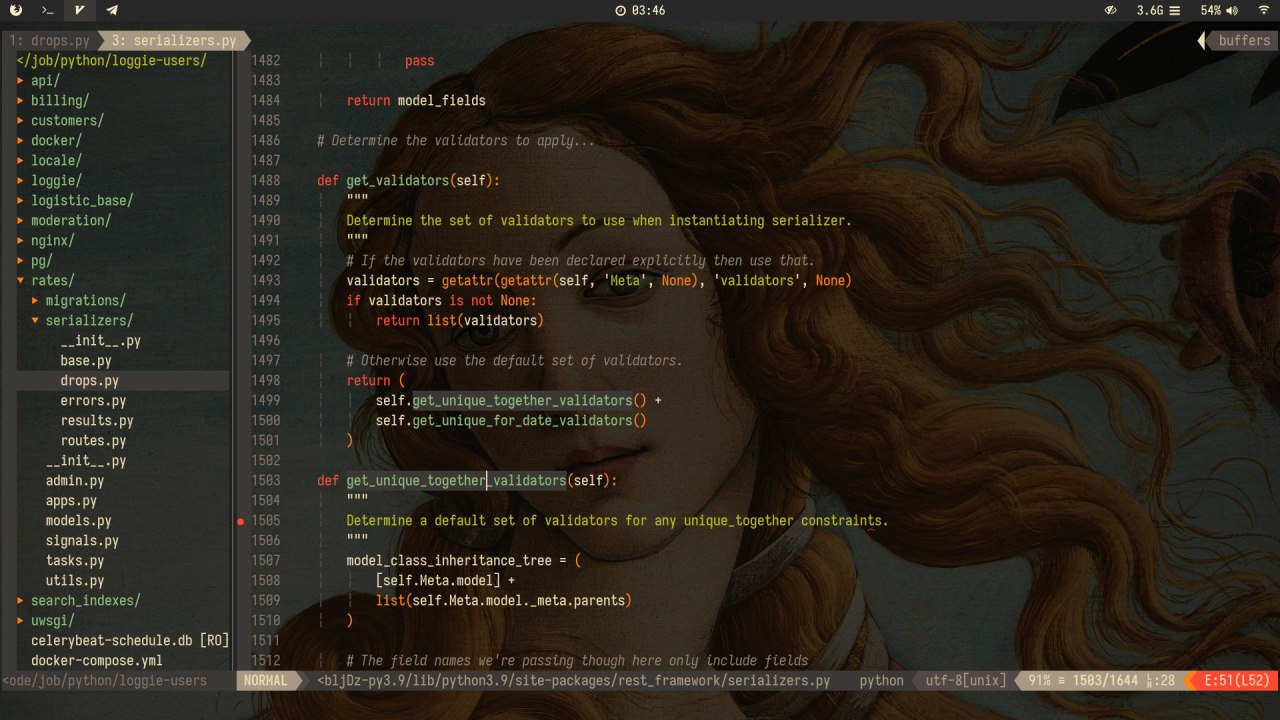The width and height of the screenshot is (1280, 720).
Task: Click the utf-8[unix] encoding segment
Action: click(x=966, y=681)
